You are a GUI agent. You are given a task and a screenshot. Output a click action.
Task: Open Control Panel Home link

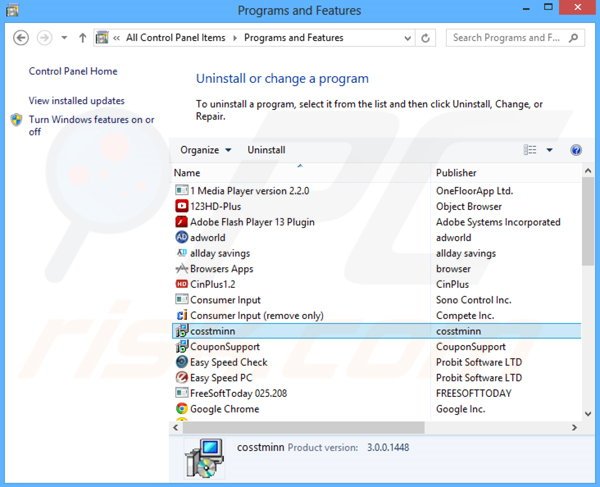tap(73, 71)
